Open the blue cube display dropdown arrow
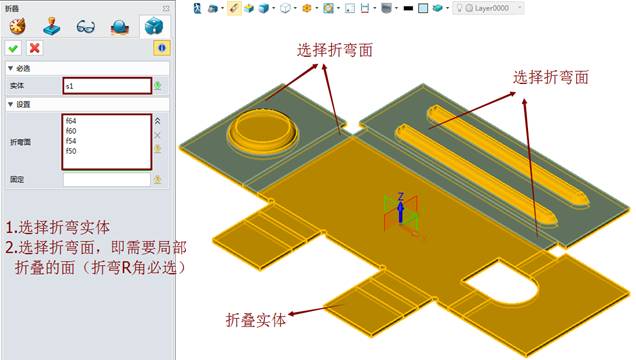The width and height of the screenshot is (636, 360). point(274,8)
